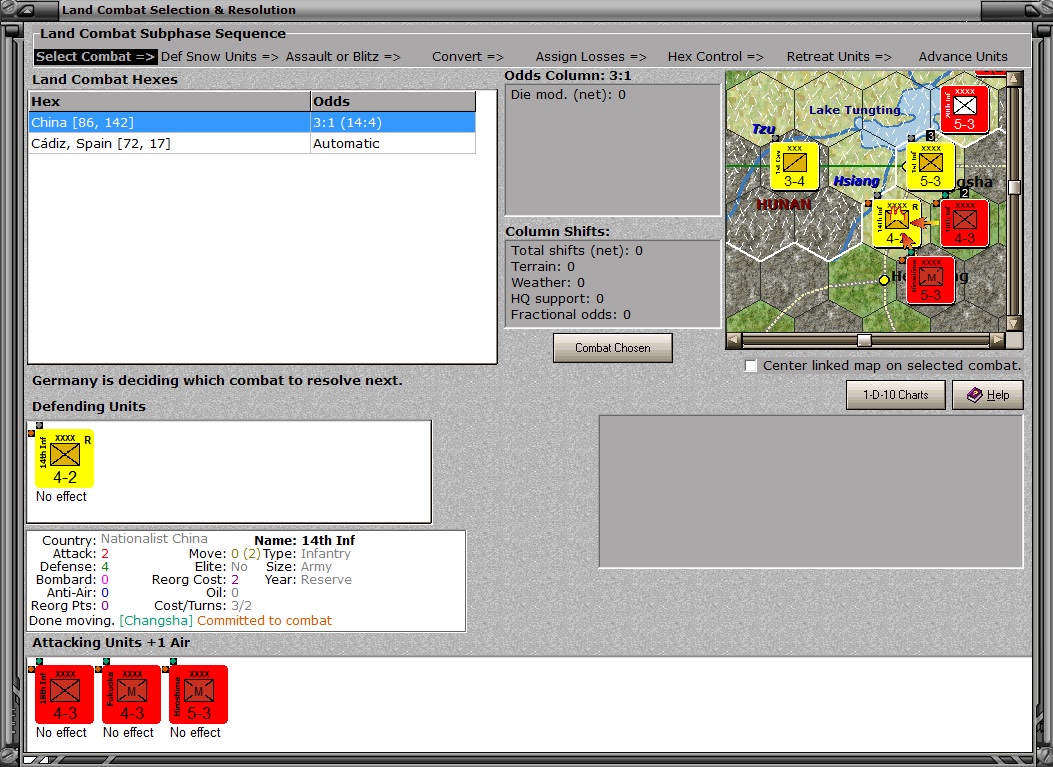The height and width of the screenshot is (767, 1053).
Task: Click the Hex Control subphase step
Action: pyautogui.click(x=715, y=56)
